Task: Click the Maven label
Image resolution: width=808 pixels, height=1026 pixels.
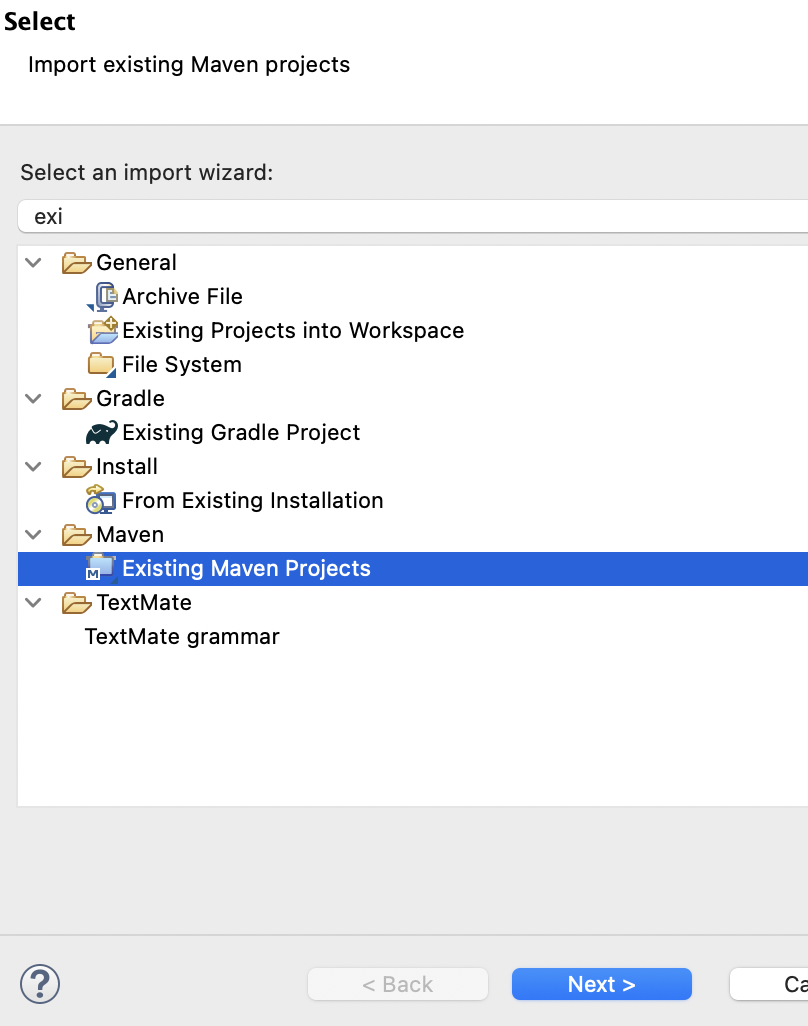Action: [x=130, y=535]
